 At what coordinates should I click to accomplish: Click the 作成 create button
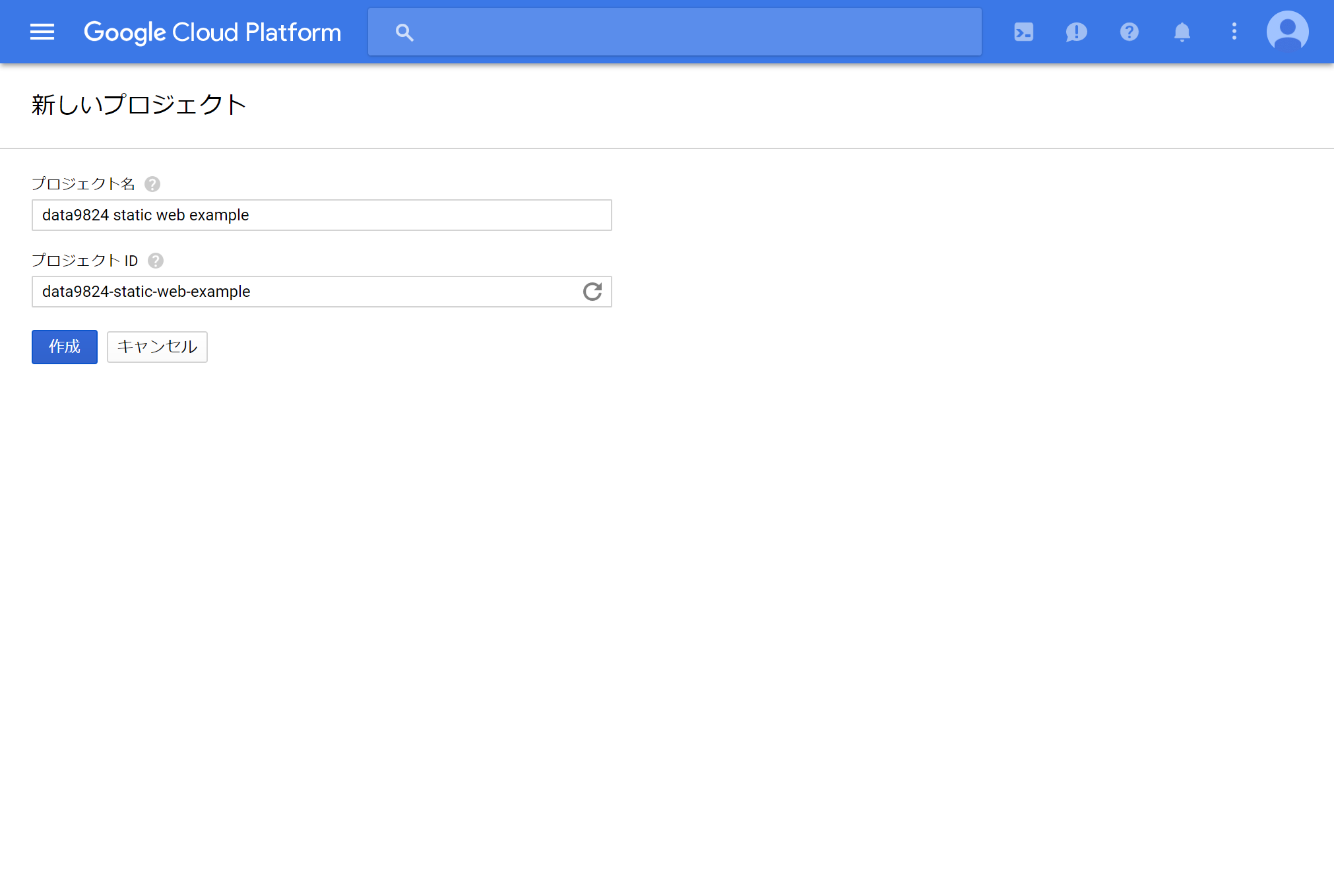[65, 347]
